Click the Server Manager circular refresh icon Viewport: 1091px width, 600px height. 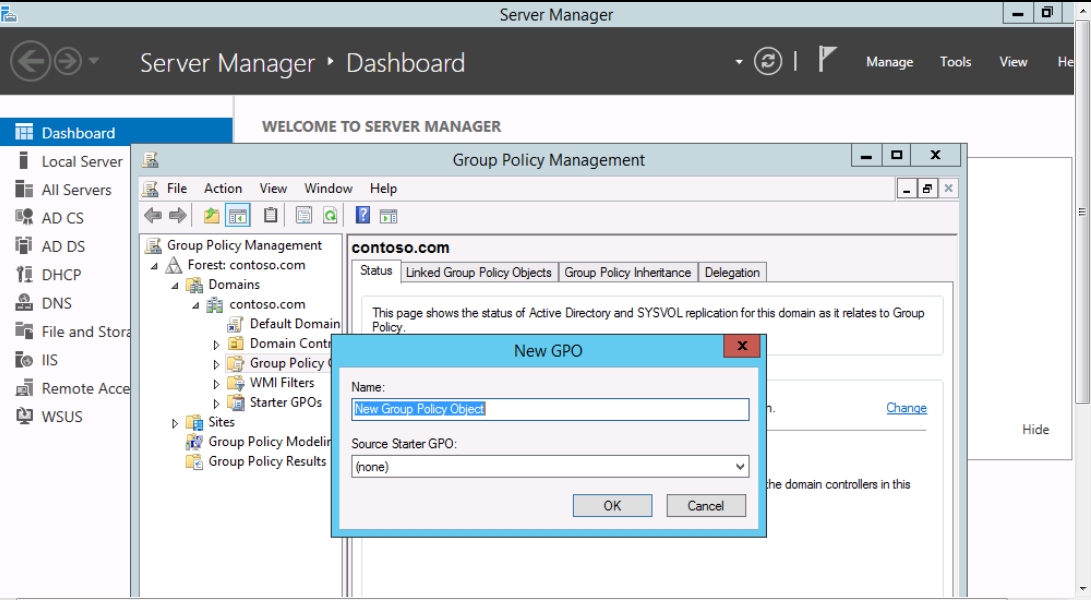point(768,61)
